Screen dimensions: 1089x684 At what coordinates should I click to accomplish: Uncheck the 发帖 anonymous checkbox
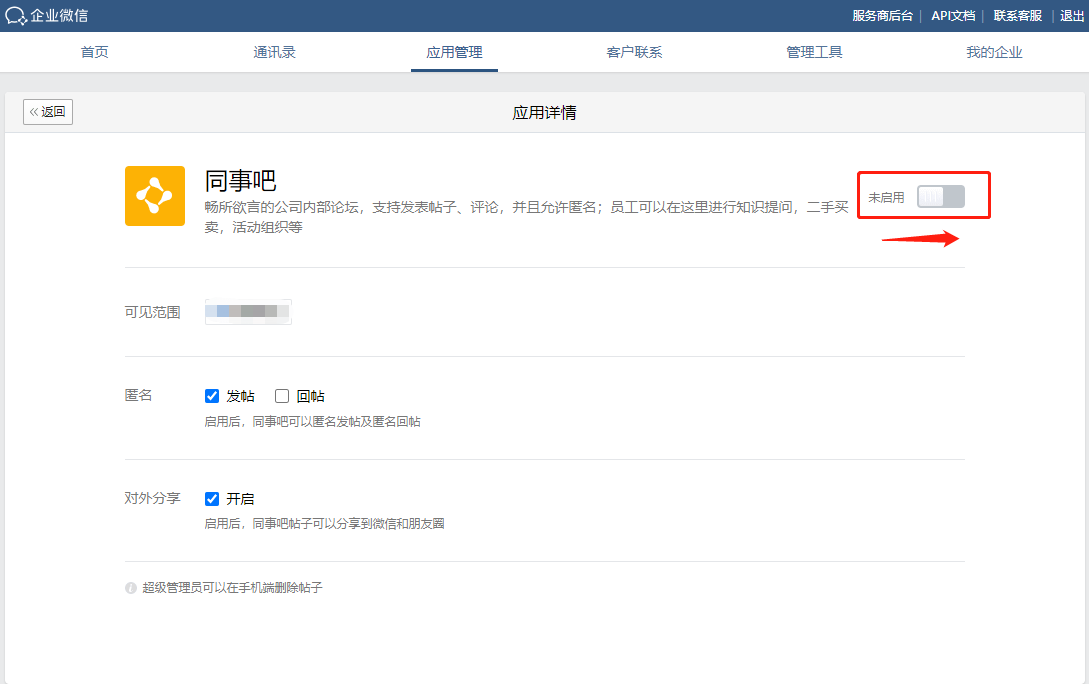(212, 396)
